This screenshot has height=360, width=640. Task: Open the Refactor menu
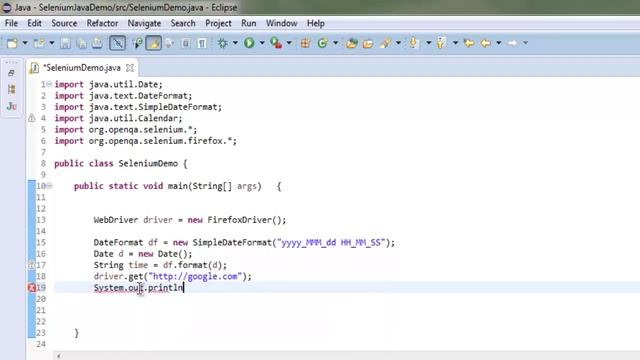click(102, 23)
